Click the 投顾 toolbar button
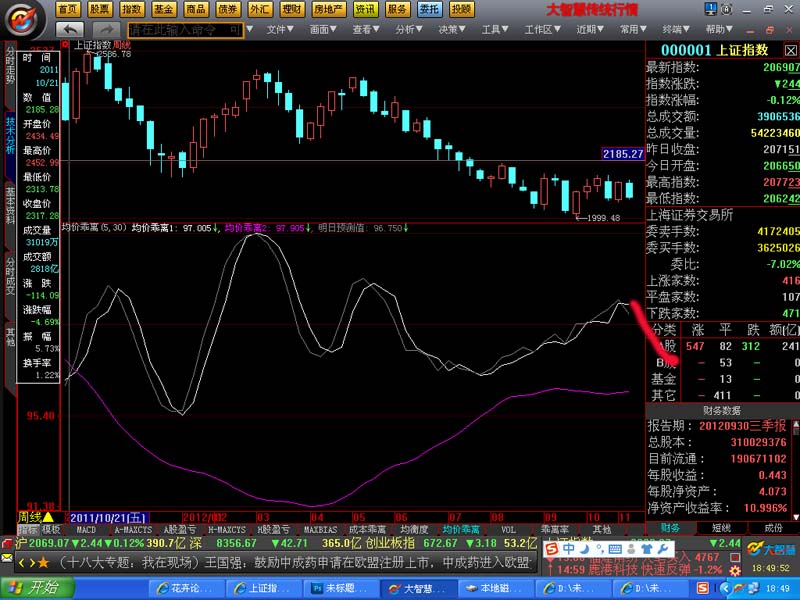This screenshot has width=800, height=600. tap(461, 9)
